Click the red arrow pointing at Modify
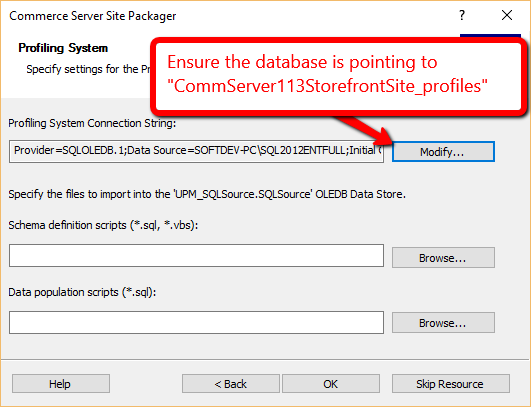Viewport: 531px width, 407px height. pos(364,130)
